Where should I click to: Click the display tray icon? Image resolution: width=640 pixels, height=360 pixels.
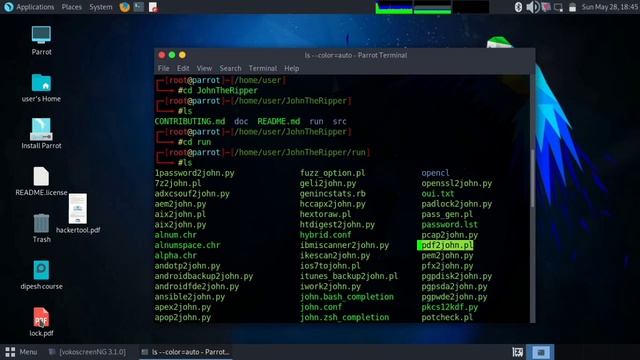point(558,7)
